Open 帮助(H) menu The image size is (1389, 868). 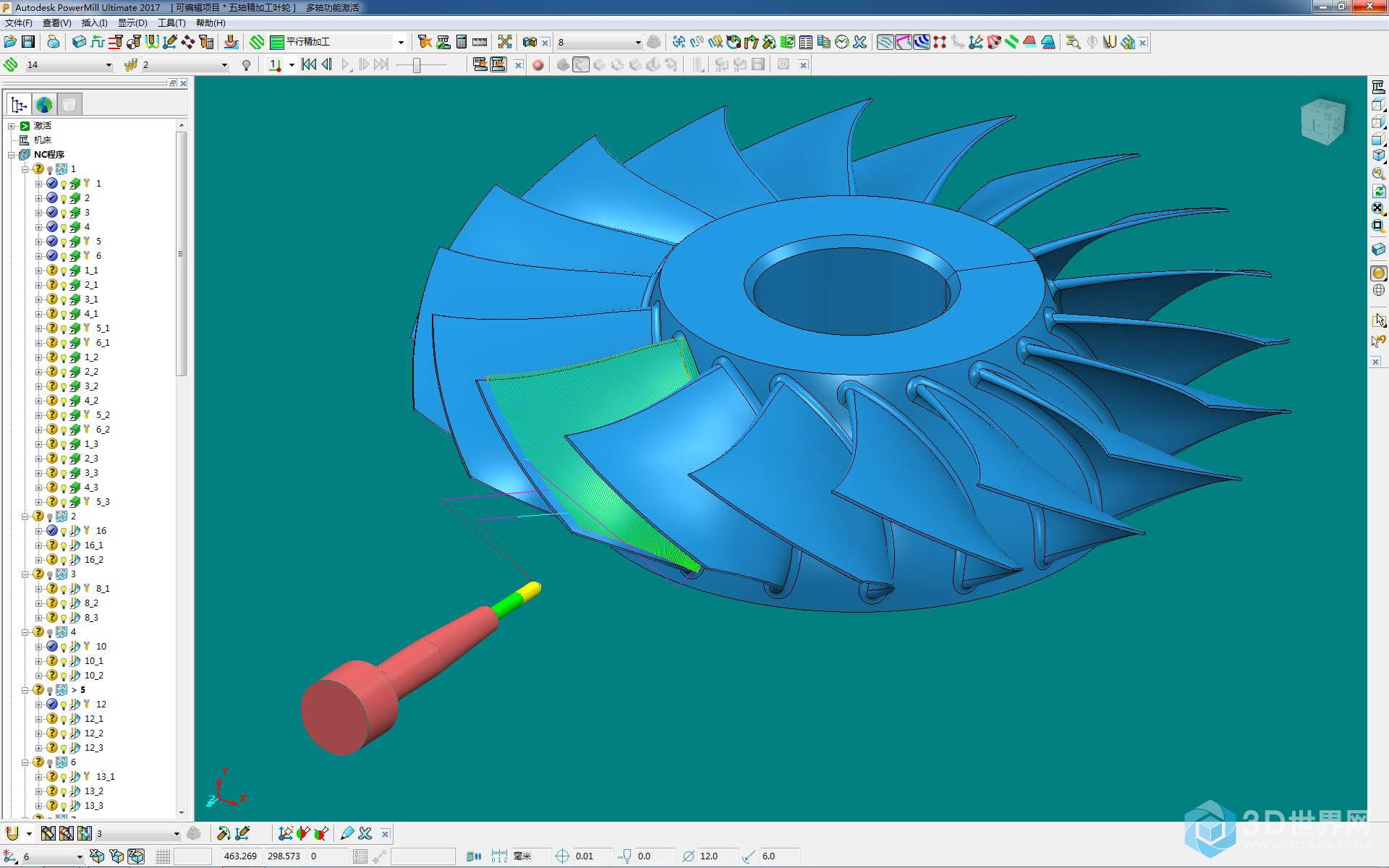click(x=211, y=23)
